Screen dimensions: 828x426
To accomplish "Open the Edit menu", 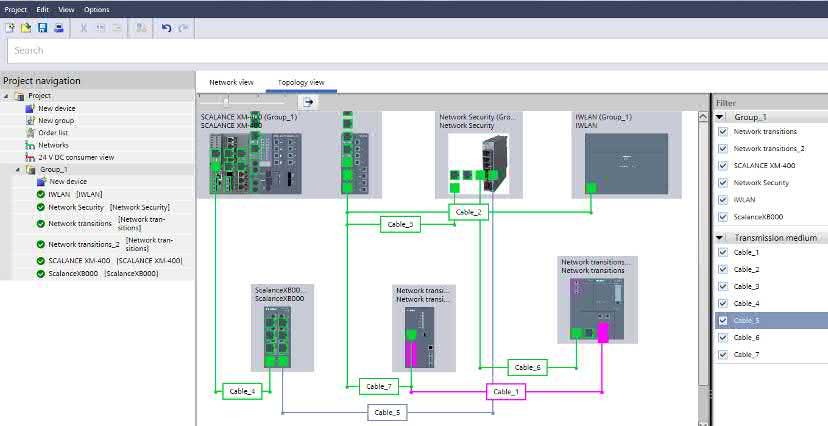I will tap(43, 10).
